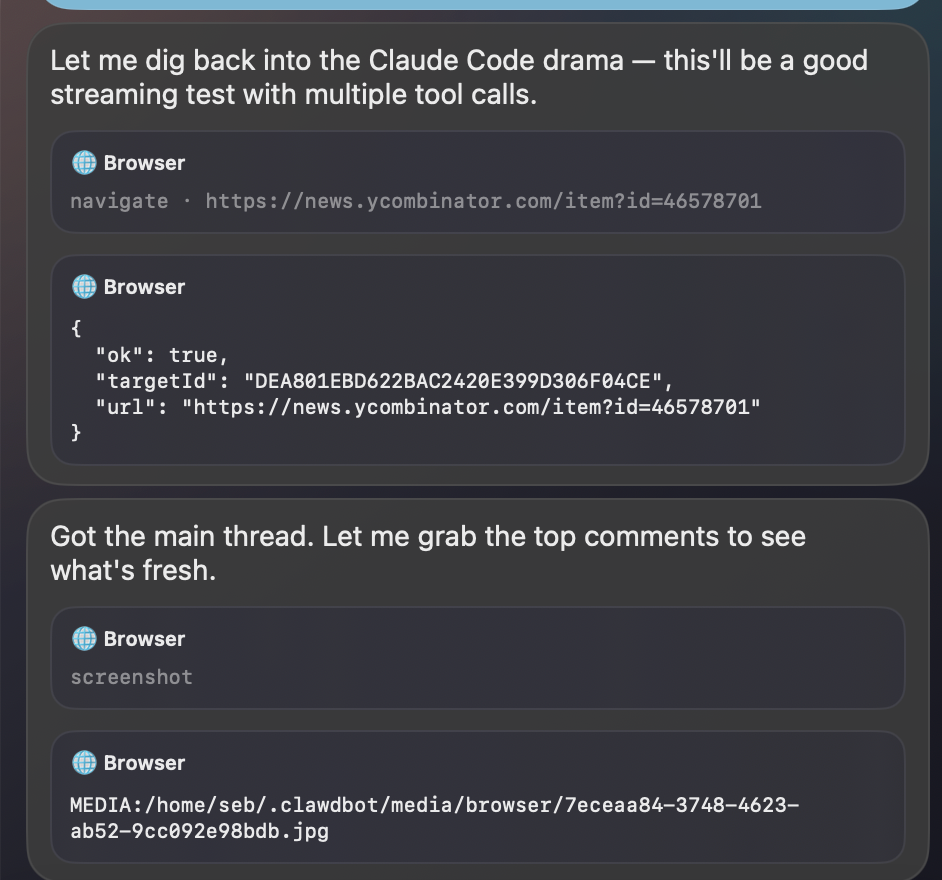
Task: Click the globe icon on the navigation result card
Action: tap(83, 286)
